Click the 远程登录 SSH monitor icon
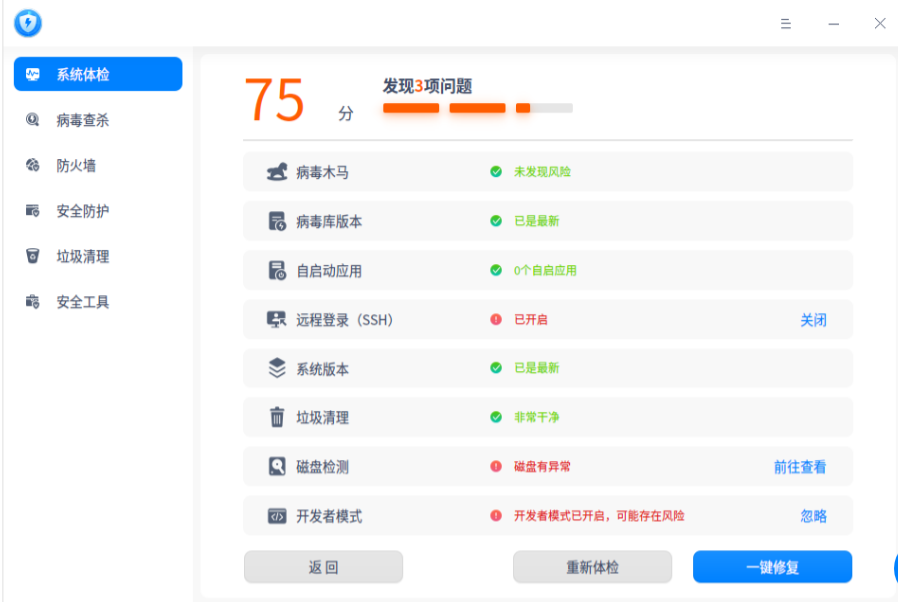 (277, 320)
